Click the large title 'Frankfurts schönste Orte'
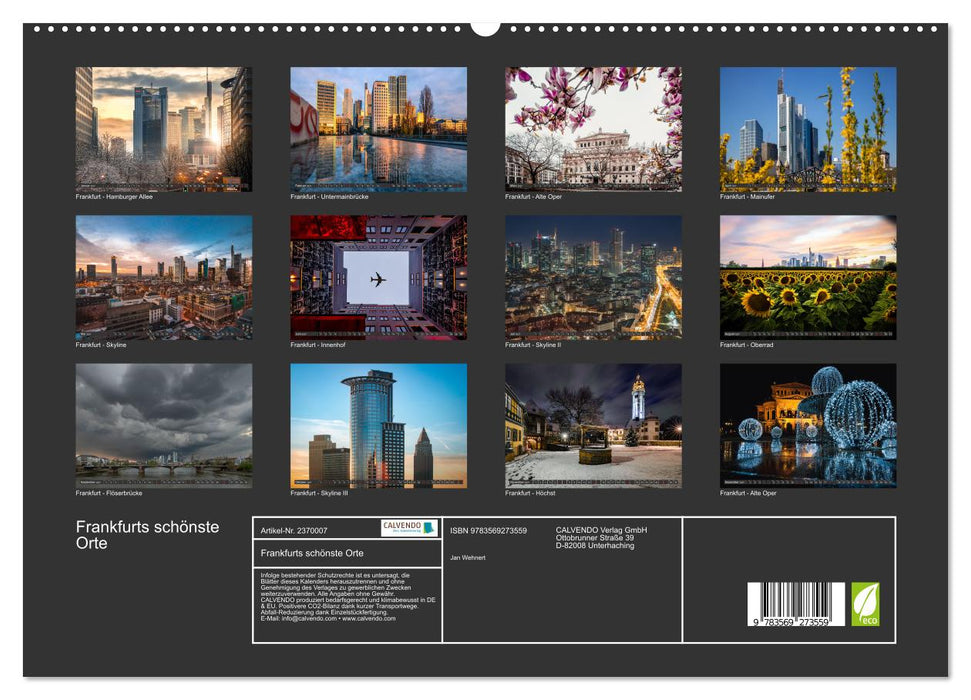This screenshot has width=971, height=700. click(147, 535)
